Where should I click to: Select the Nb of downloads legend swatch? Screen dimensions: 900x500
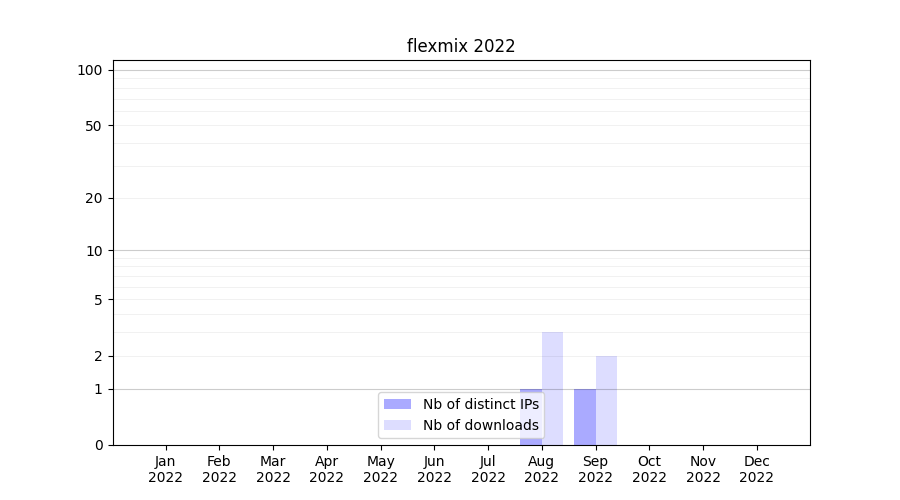point(397,425)
